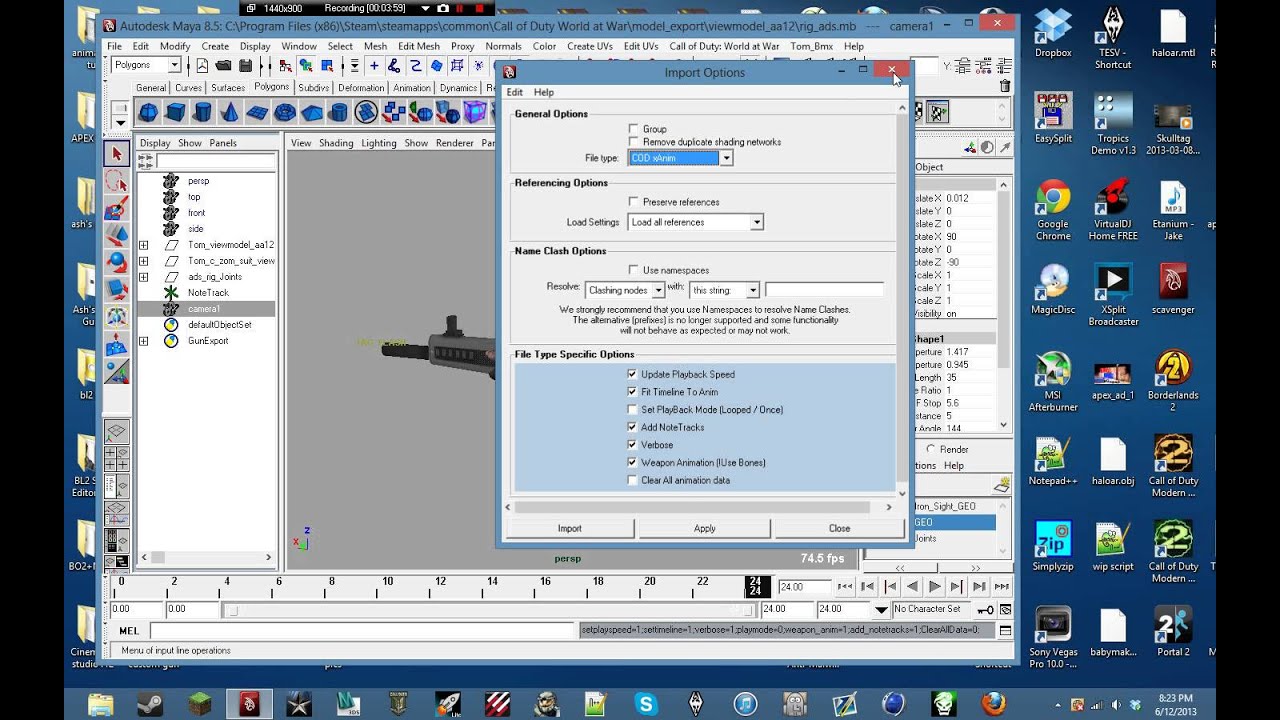The image size is (1280, 720).
Task: Select the arrow Select tool in toolbox
Action: [117, 154]
